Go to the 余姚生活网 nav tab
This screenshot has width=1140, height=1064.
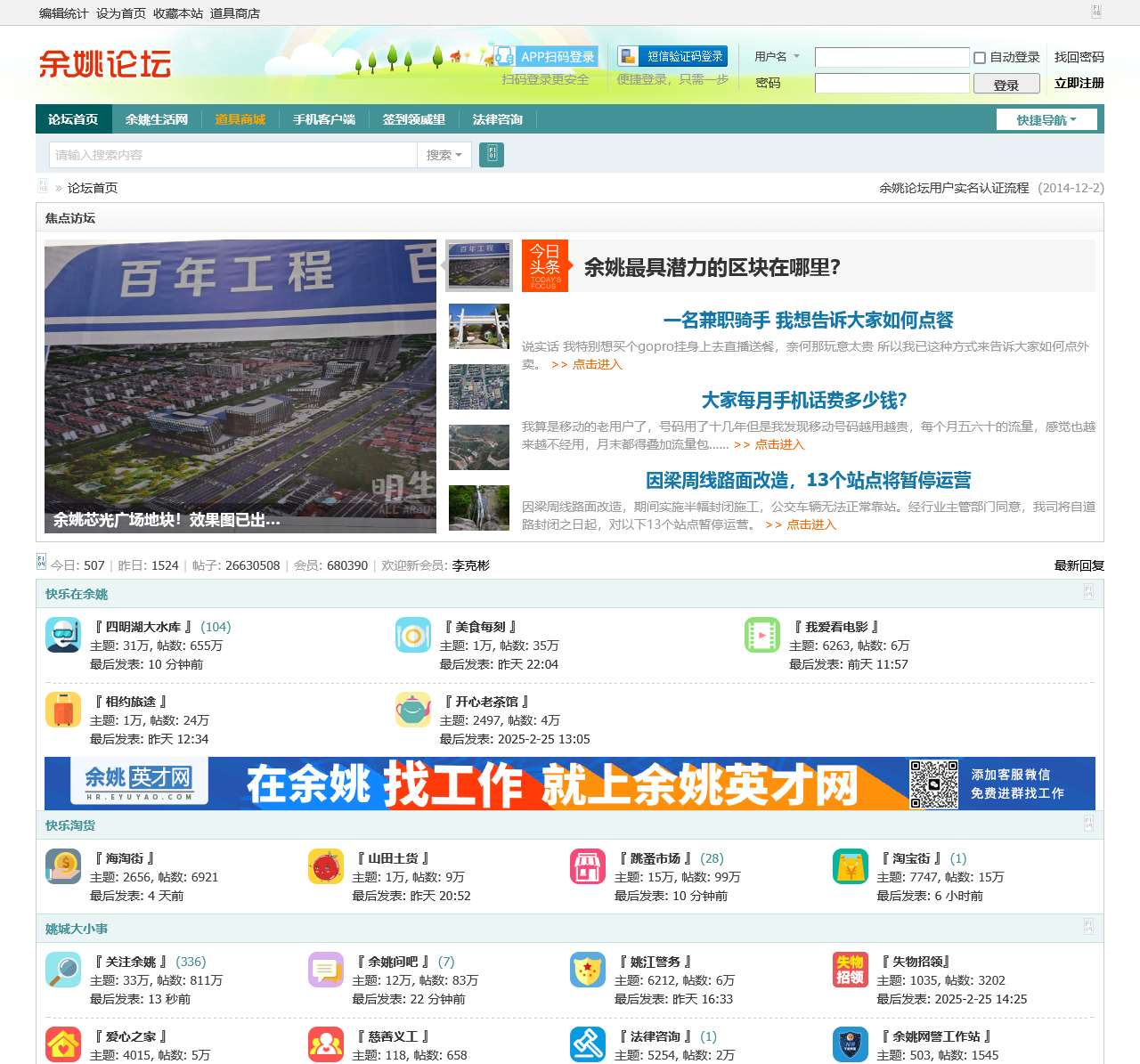point(157,119)
